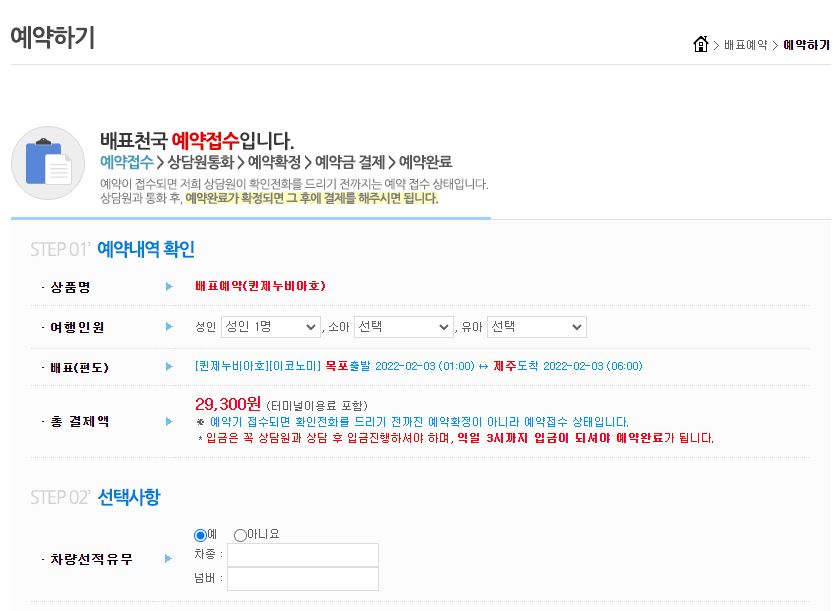
Task: Select the 예 radio button
Action: (200, 535)
